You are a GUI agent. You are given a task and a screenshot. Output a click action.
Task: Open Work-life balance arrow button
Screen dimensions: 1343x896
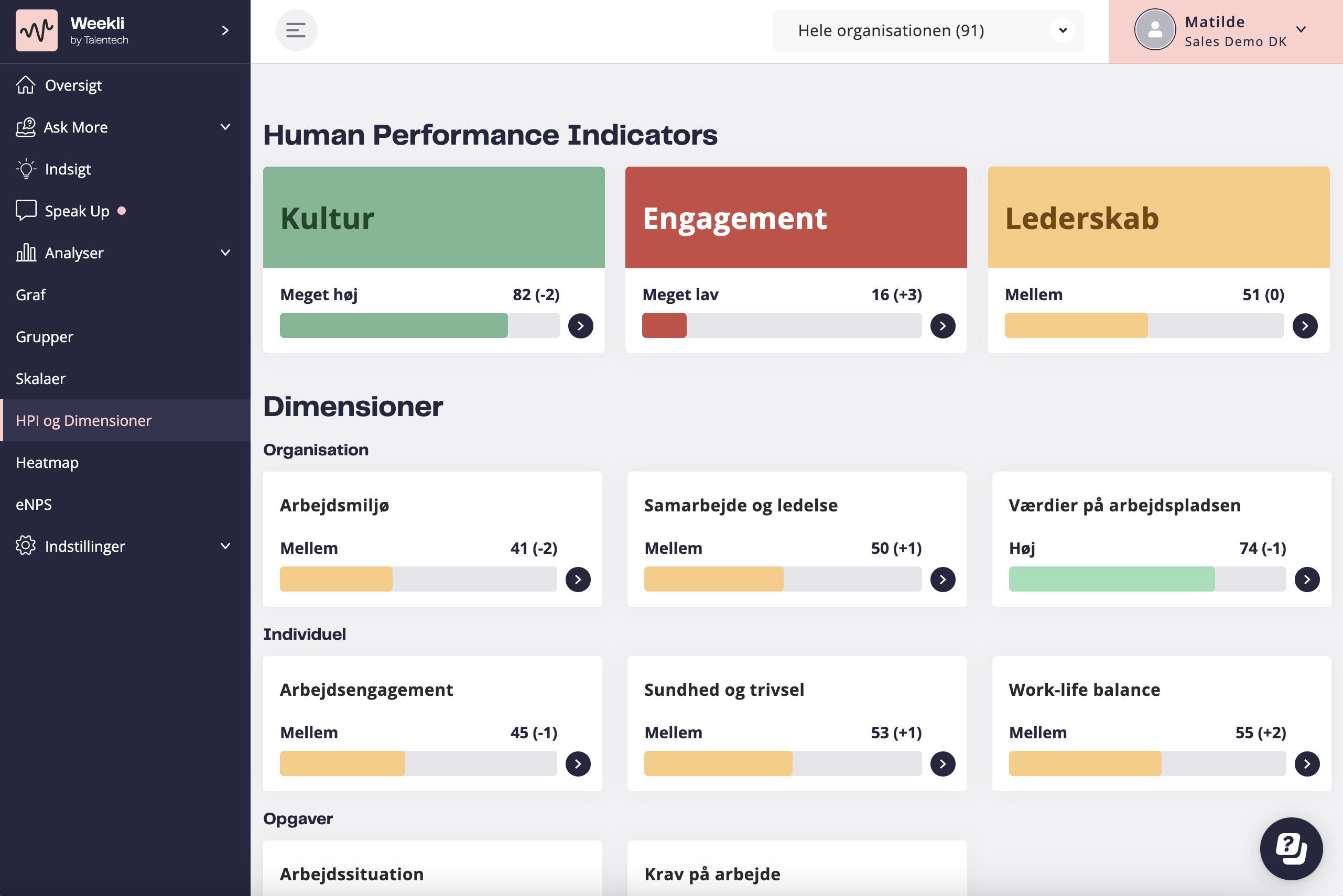click(1306, 764)
